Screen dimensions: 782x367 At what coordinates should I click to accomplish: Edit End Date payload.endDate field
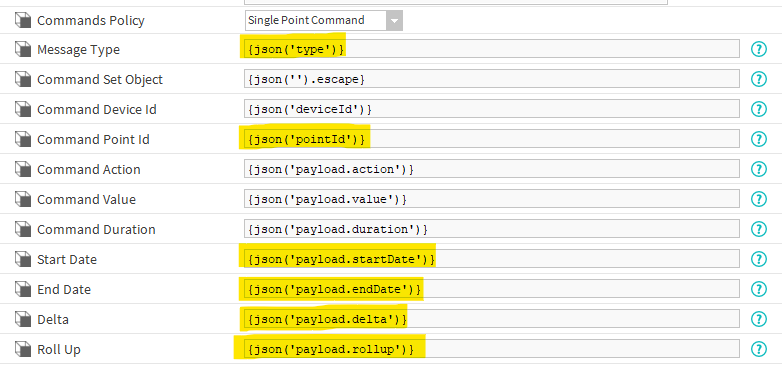pos(492,289)
